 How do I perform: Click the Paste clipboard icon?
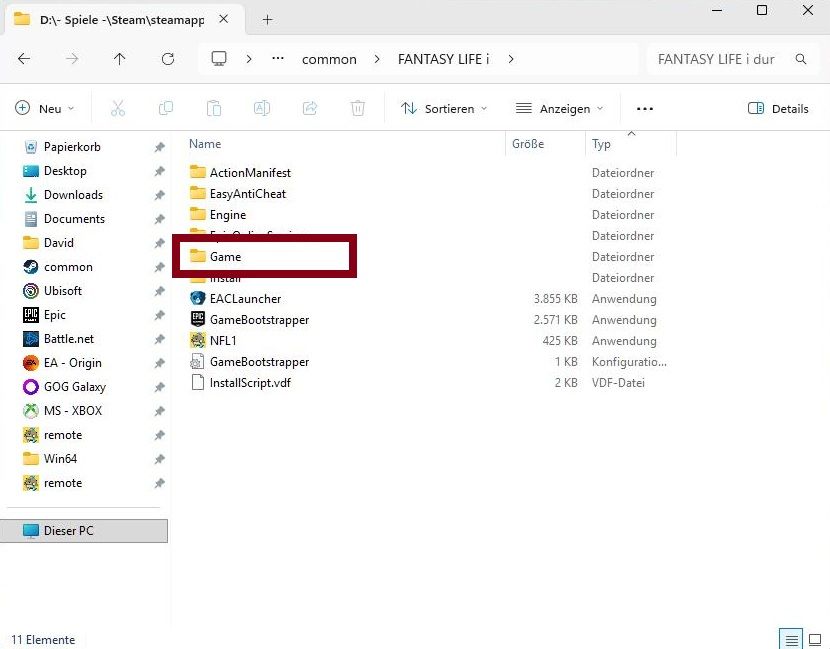pyautogui.click(x=214, y=109)
